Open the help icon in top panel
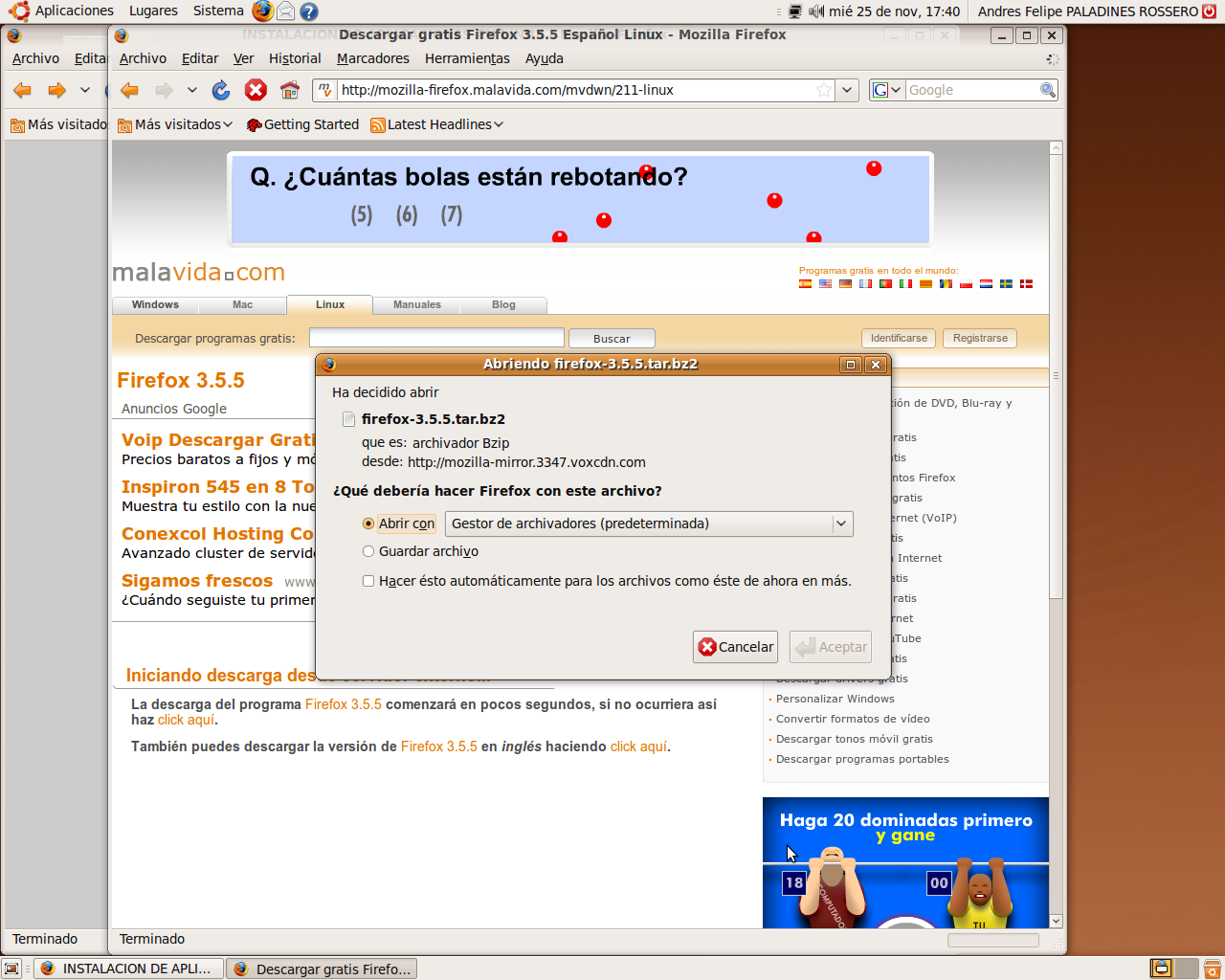This screenshot has height=980, width=1225. tap(308, 11)
